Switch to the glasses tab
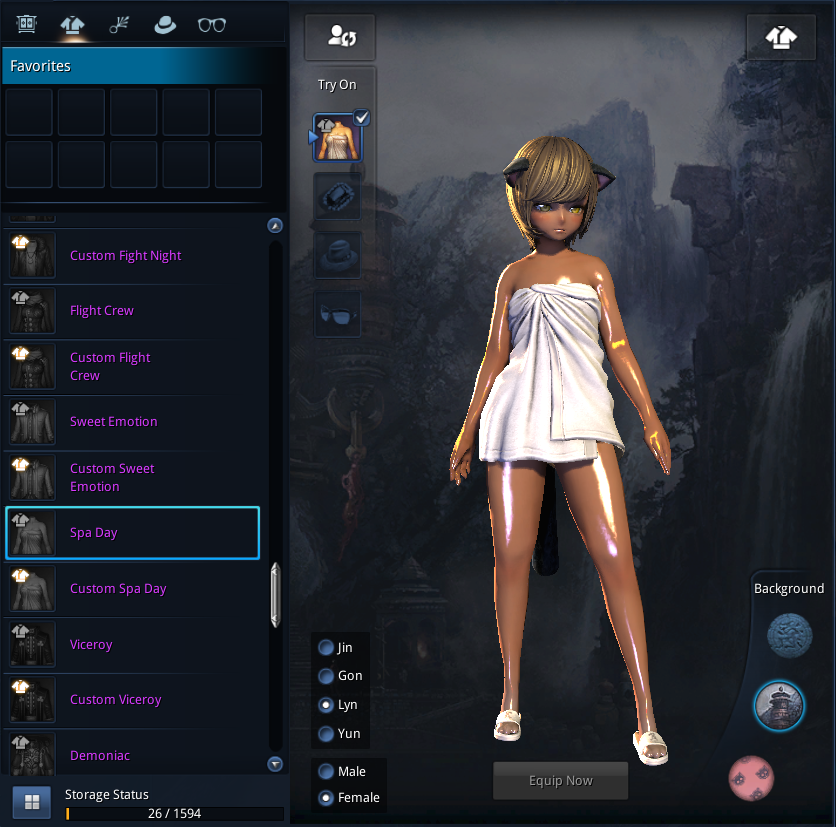Screen dimensions: 836x827 212,25
